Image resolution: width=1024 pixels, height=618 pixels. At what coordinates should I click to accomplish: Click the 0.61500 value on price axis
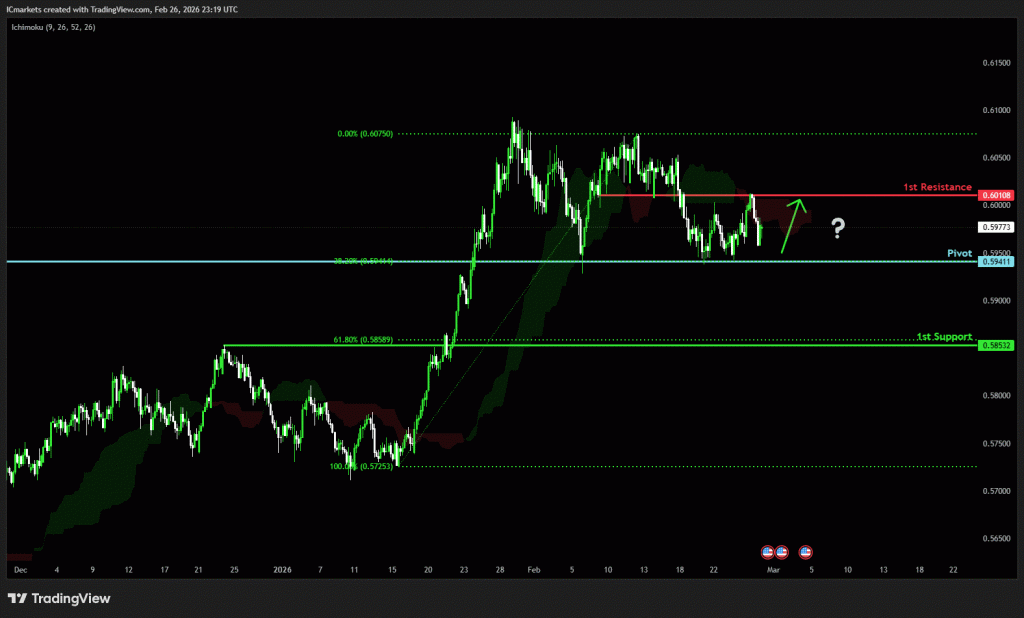tap(997, 62)
